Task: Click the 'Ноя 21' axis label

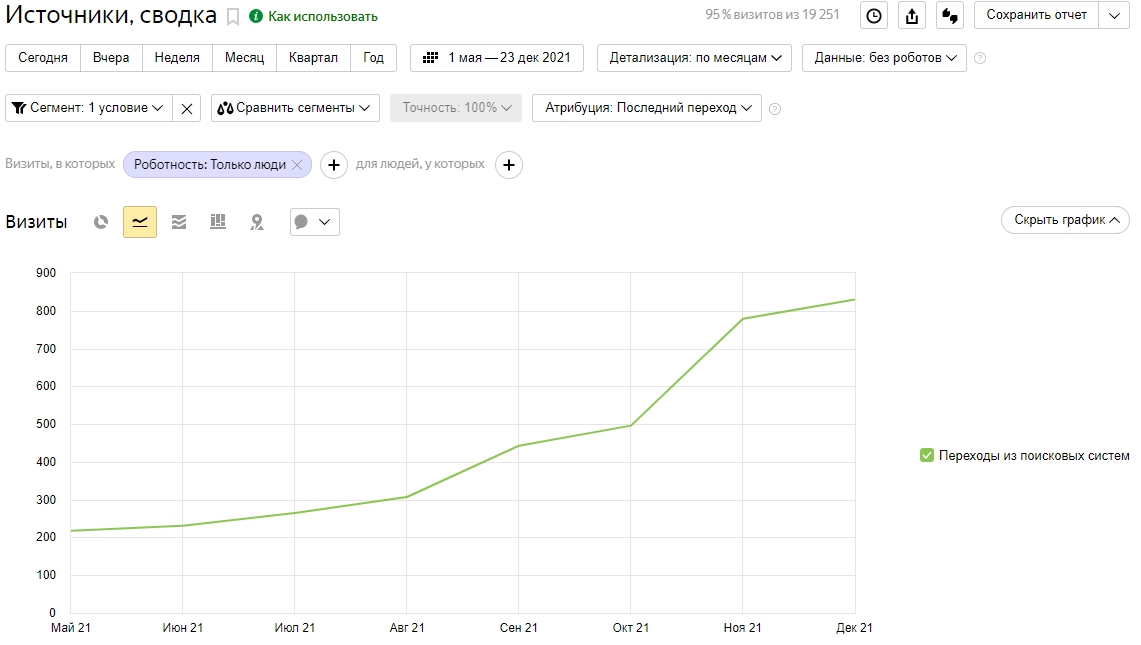Action: (x=742, y=628)
